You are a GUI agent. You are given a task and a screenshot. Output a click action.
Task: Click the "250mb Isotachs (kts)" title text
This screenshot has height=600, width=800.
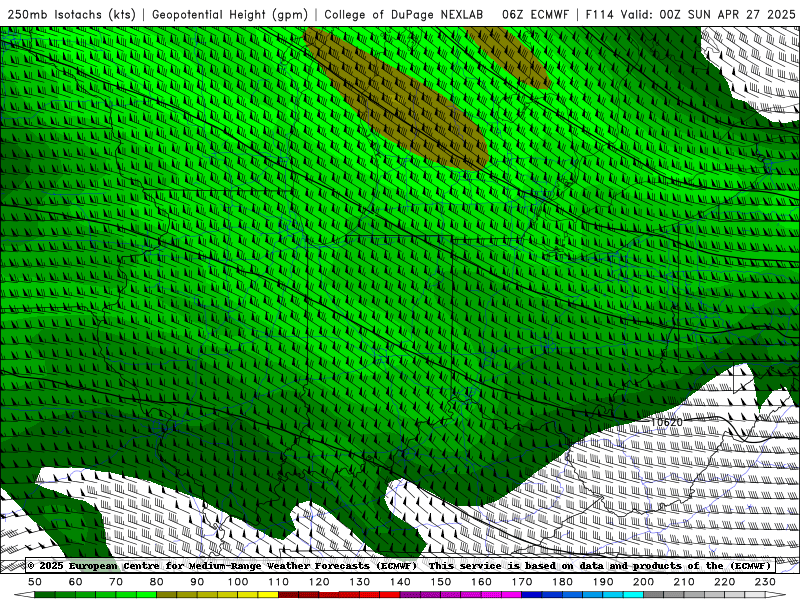pyautogui.click(x=71, y=14)
